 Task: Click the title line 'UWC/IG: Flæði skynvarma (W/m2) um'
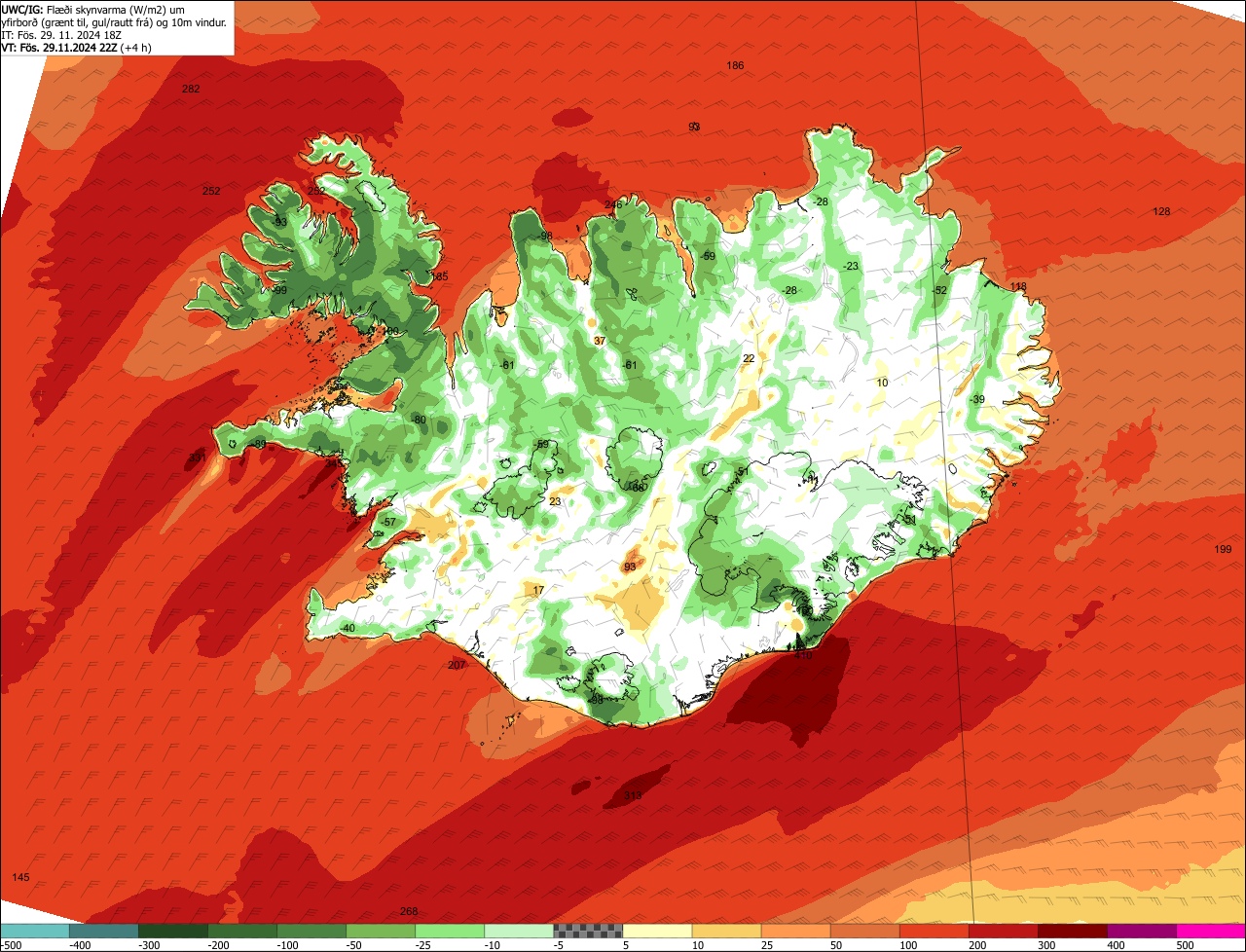(93, 9)
